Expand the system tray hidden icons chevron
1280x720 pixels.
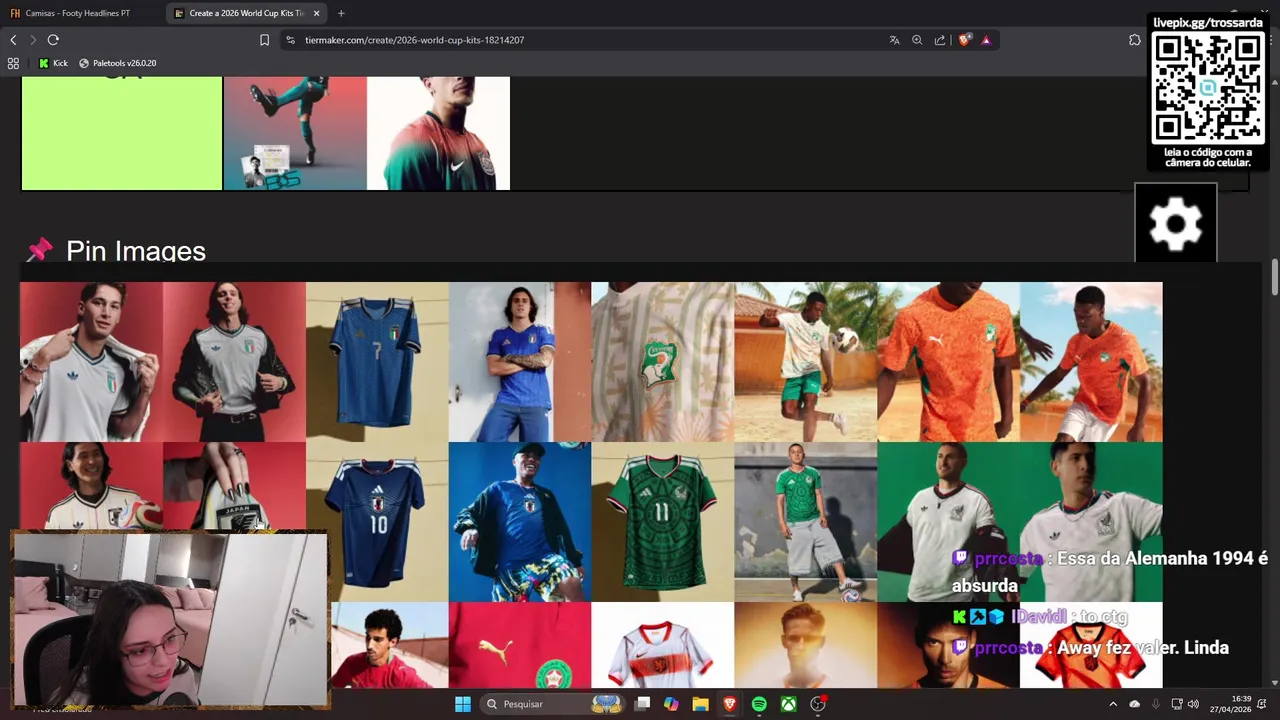(x=1113, y=704)
